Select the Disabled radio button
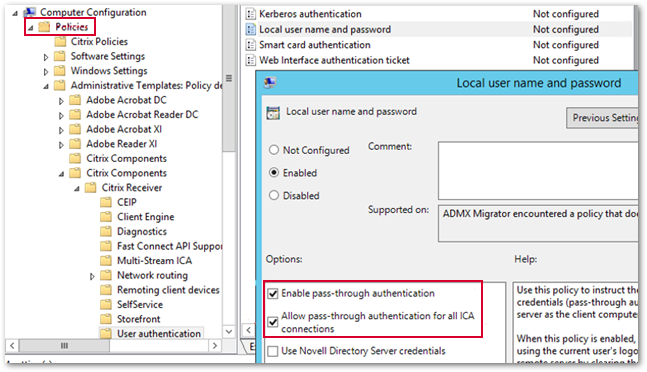This screenshot has height=372, width=647. pyautogui.click(x=274, y=195)
